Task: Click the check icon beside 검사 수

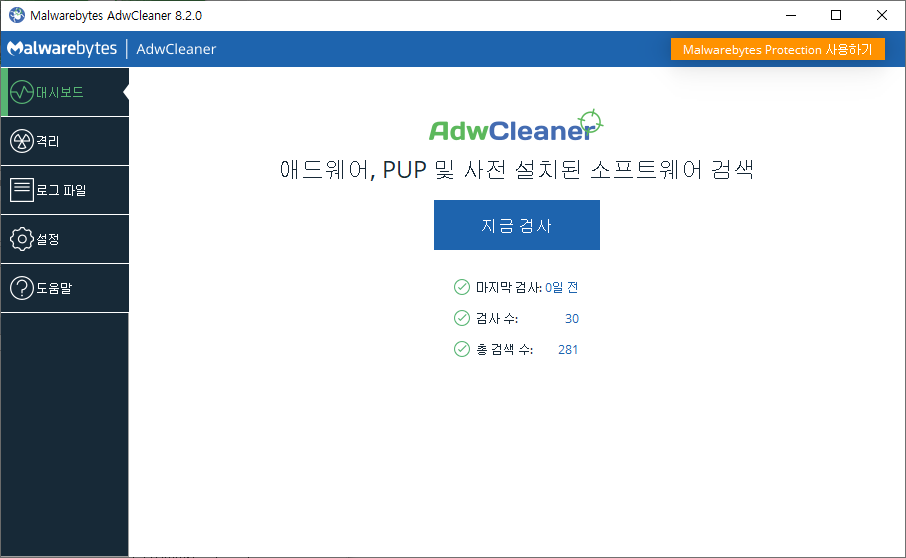Action: (x=462, y=318)
